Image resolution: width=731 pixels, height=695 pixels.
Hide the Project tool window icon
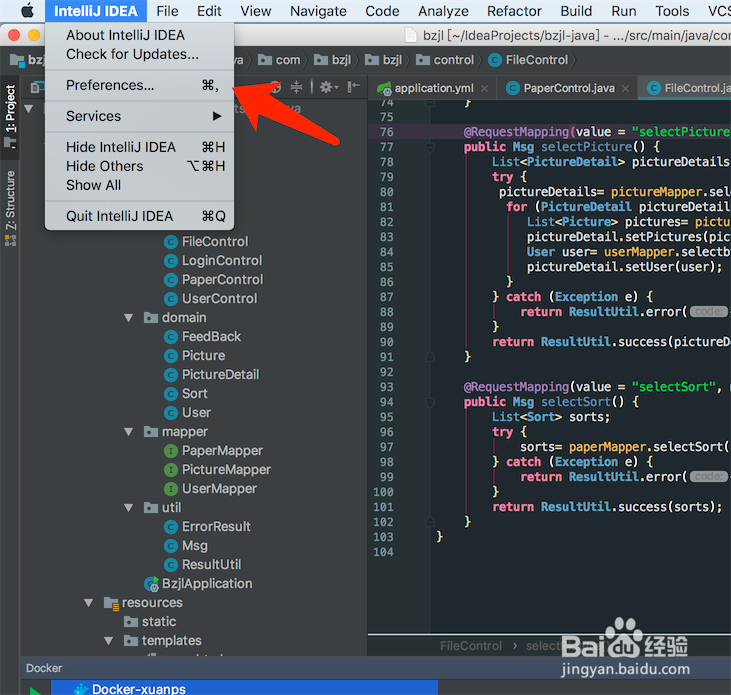[354, 86]
